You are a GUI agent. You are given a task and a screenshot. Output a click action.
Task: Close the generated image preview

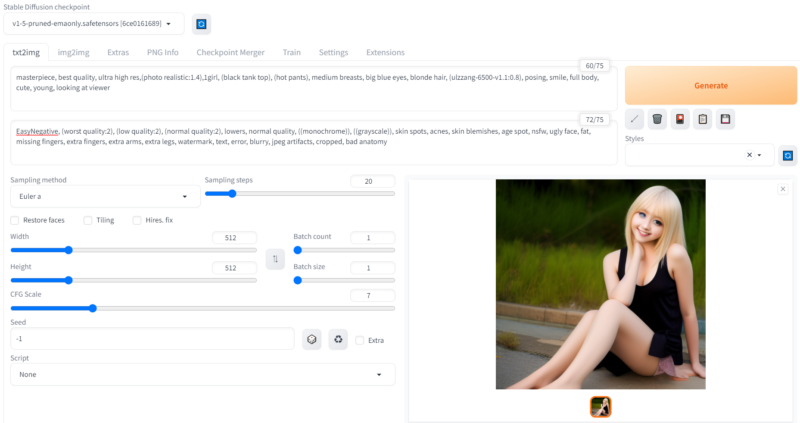coord(783,189)
